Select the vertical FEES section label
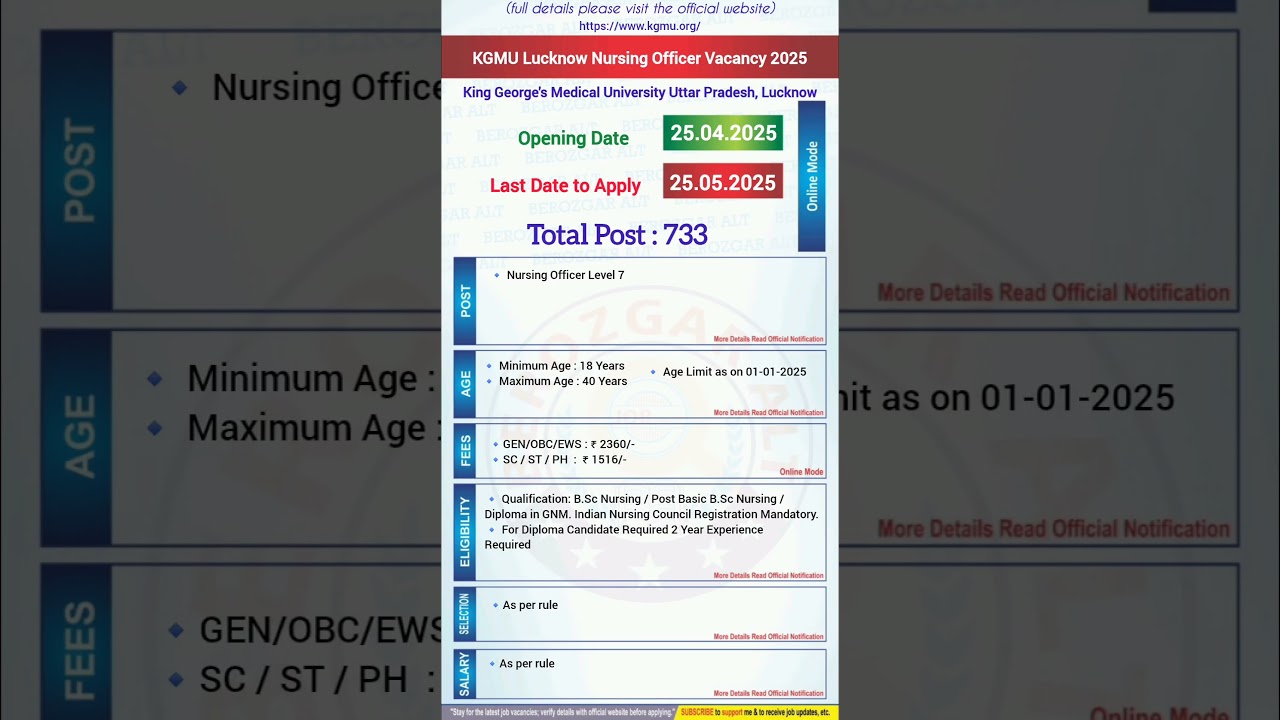 pos(465,451)
